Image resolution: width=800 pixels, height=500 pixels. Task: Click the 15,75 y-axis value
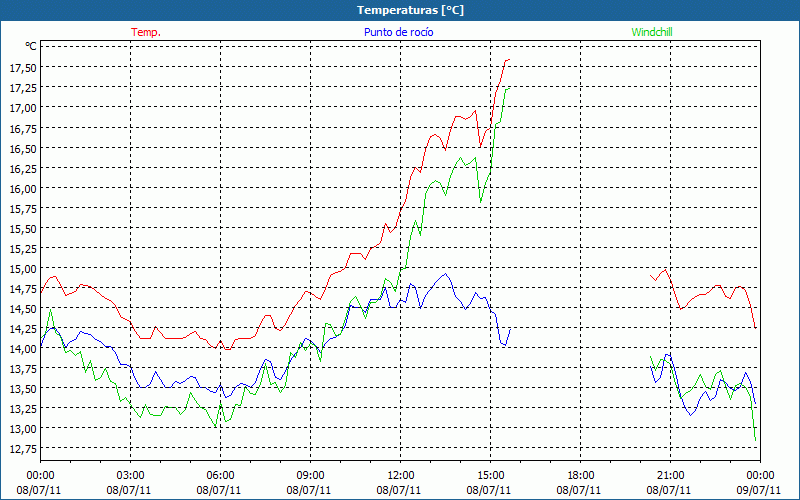click(23, 208)
